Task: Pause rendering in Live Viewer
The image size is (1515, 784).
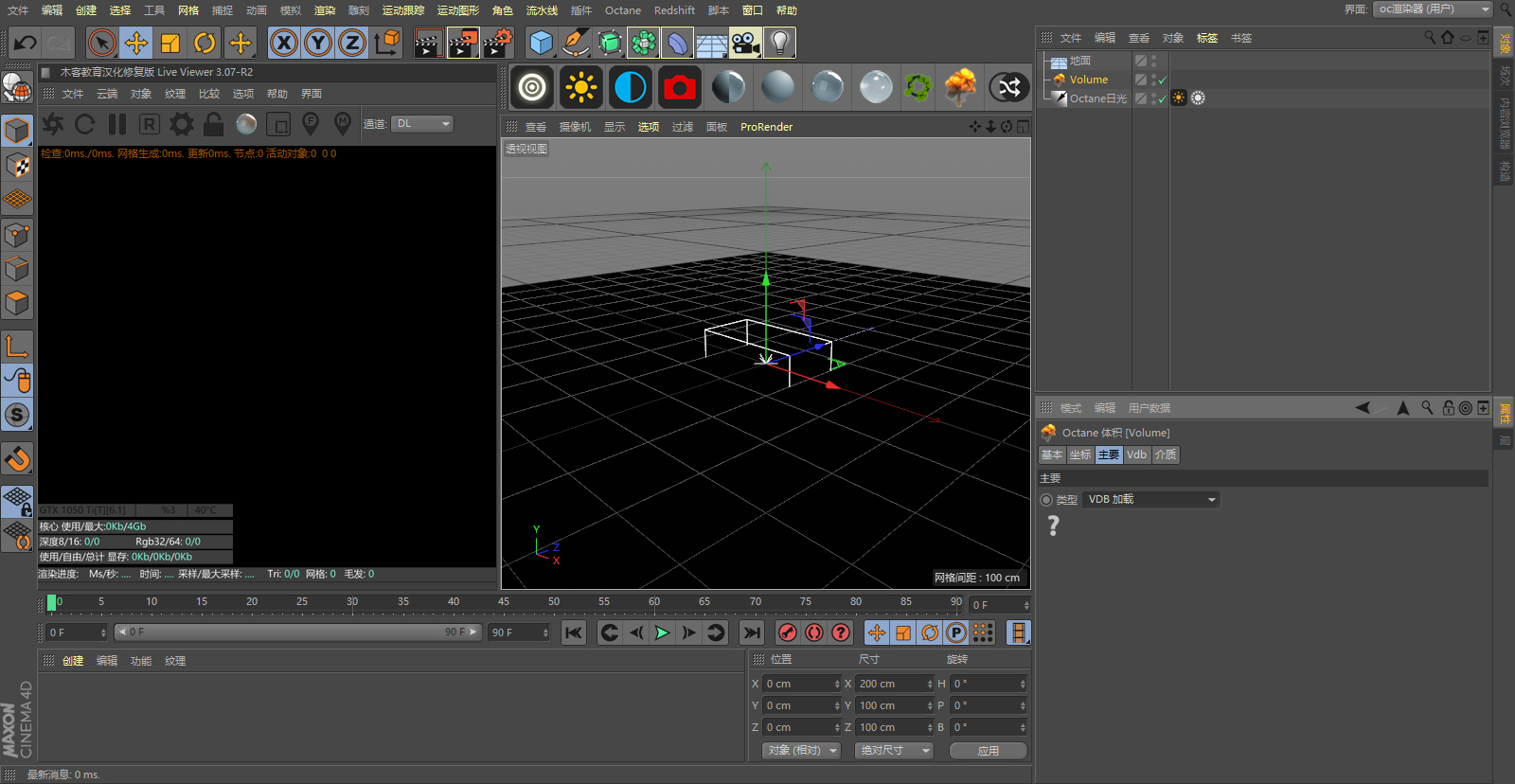Action: pos(117,124)
